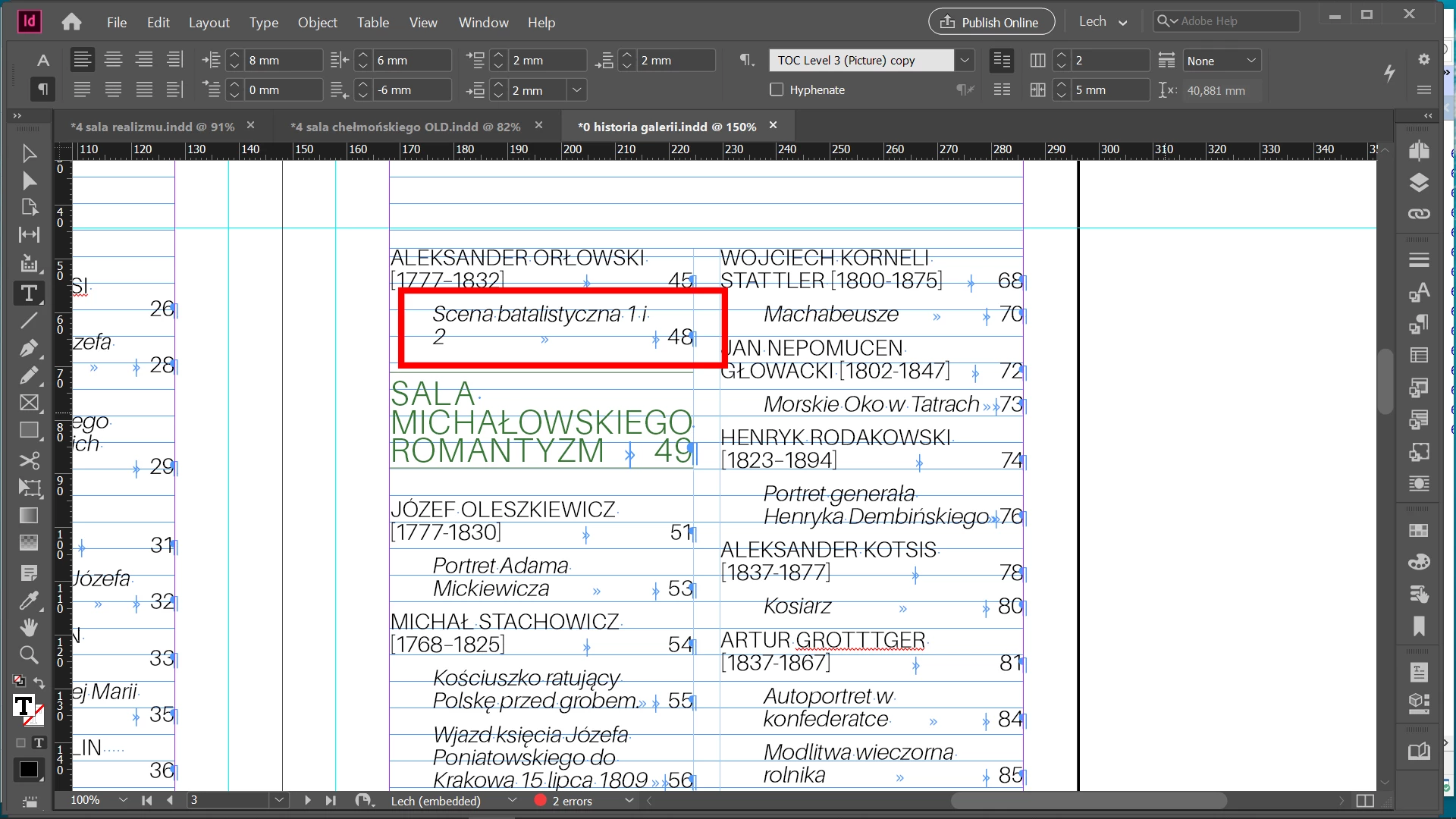The width and height of the screenshot is (1456, 819).
Task: Activate the Zoom tool magnifier
Action: [x=29, y=654]
